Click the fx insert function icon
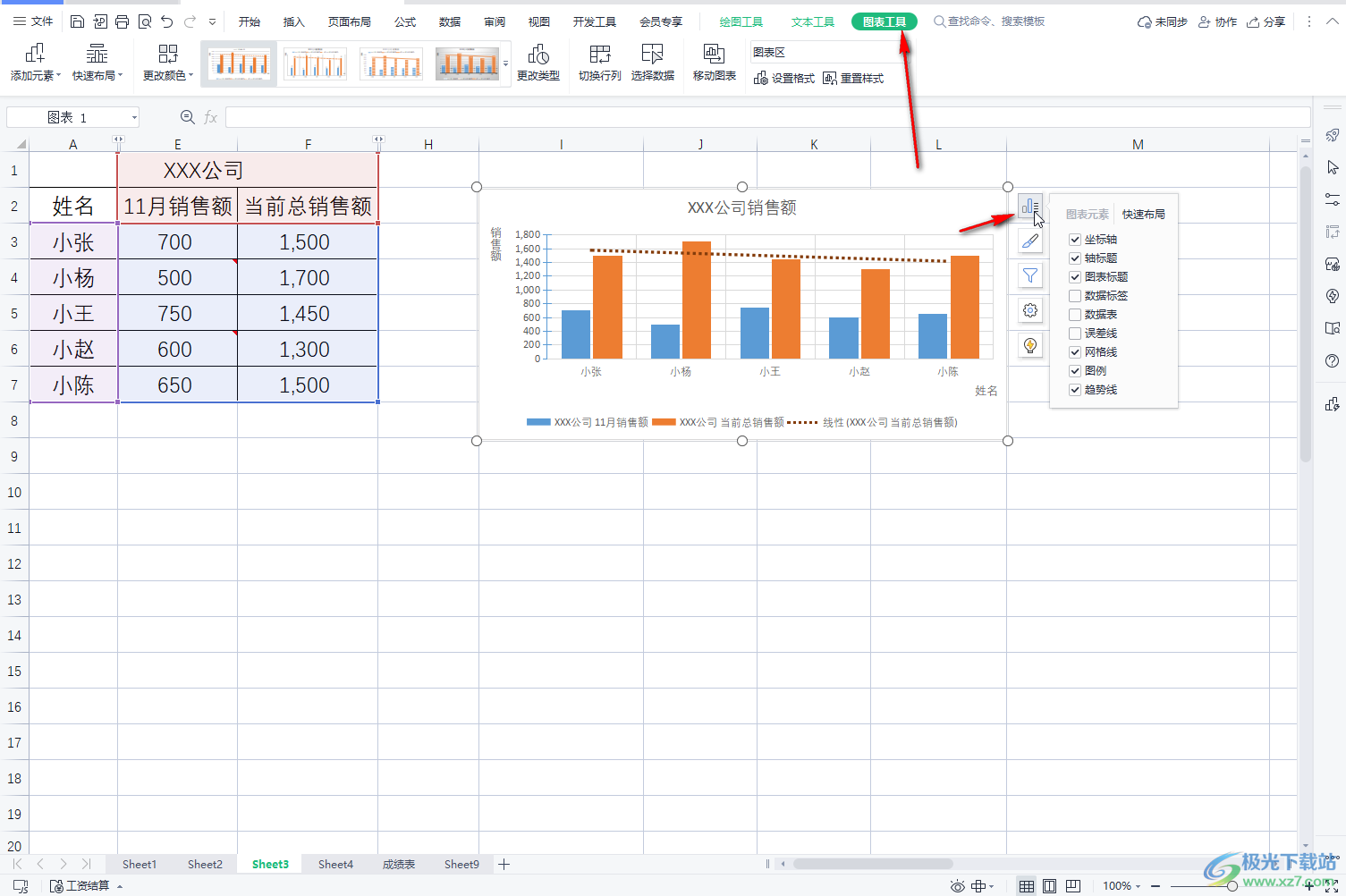 [x=211, y=117]
